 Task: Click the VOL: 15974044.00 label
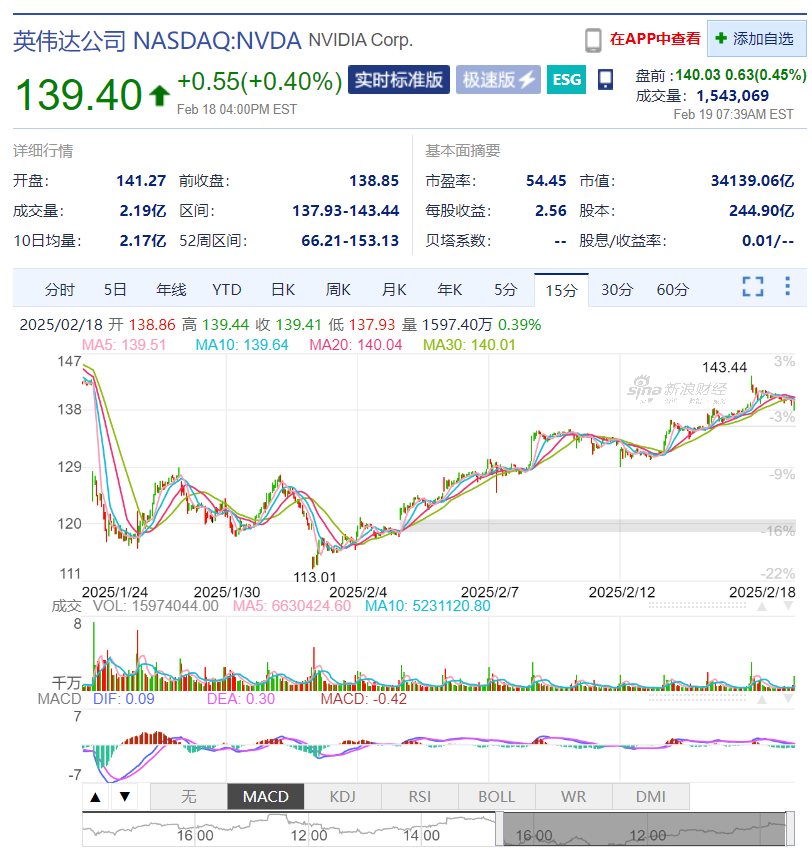coord(156,606)
